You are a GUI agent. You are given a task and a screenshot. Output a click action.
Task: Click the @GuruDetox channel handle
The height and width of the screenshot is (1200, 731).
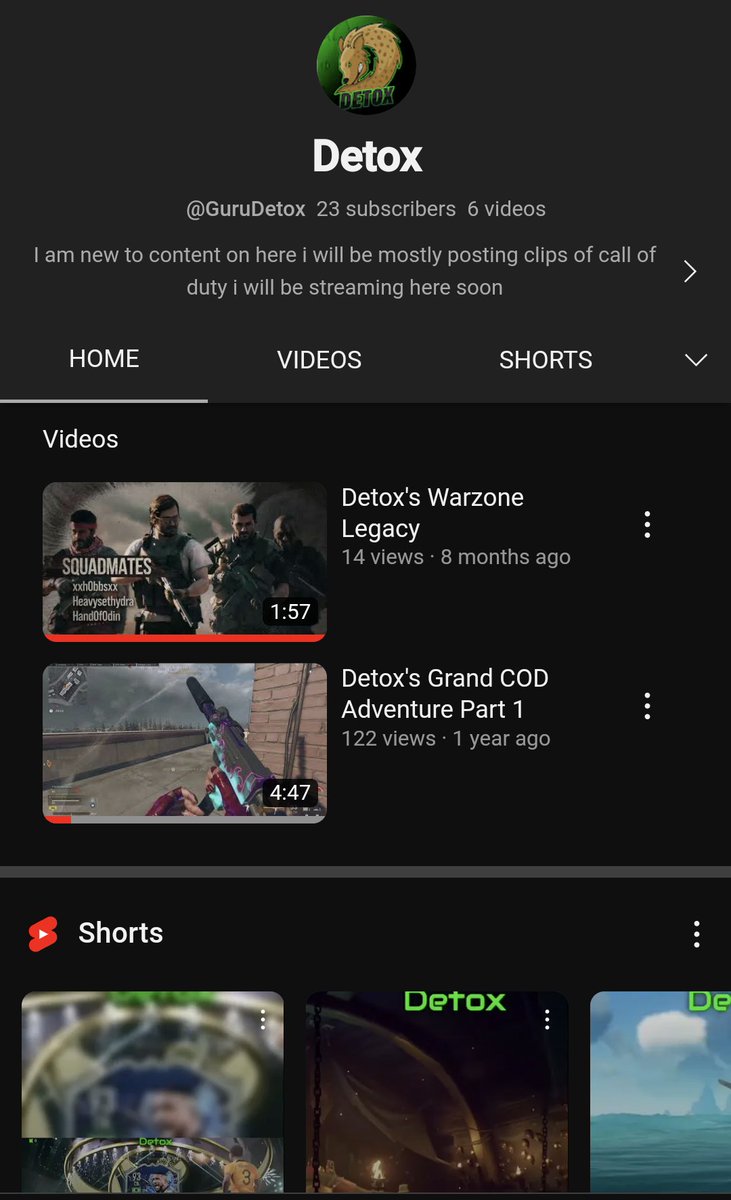(246, 209)
